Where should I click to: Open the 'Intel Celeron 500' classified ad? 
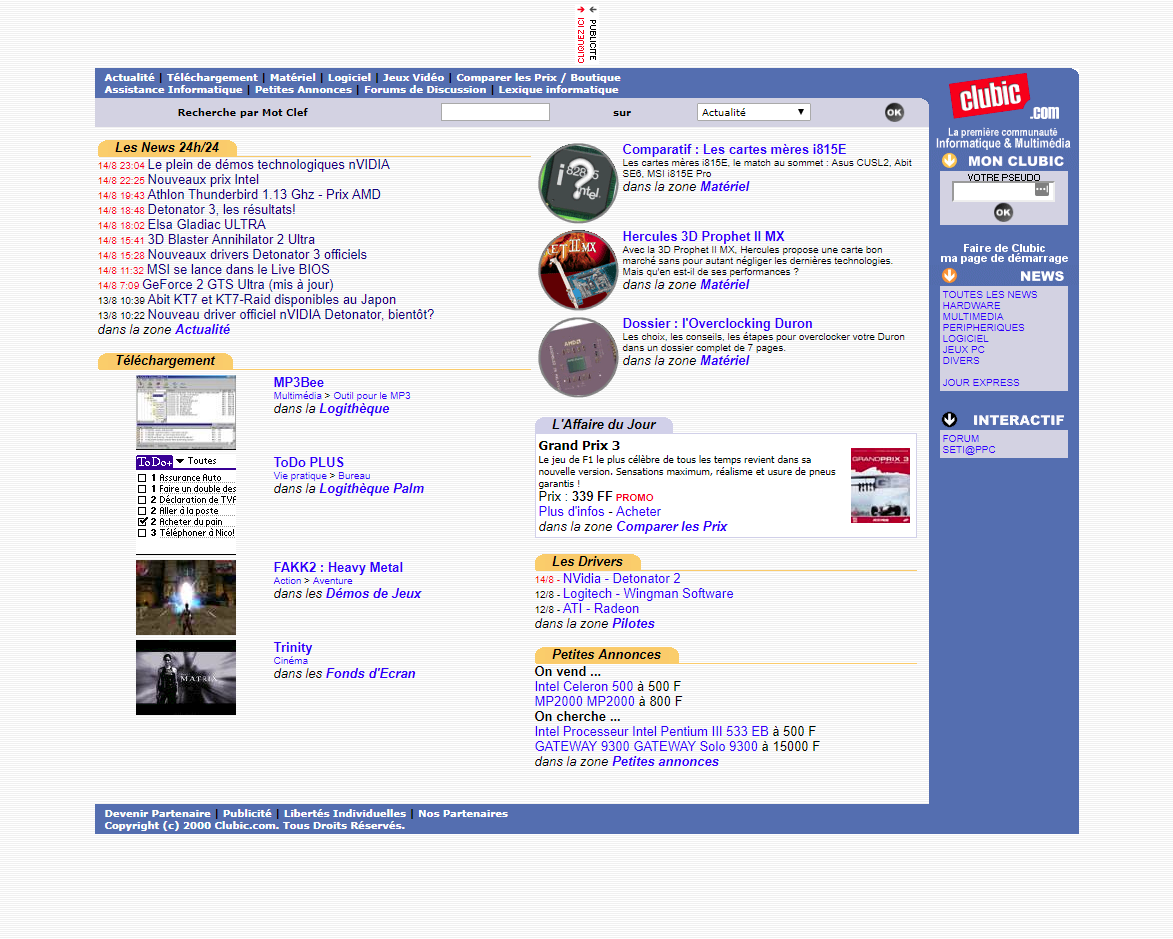[x=584, y=686]
